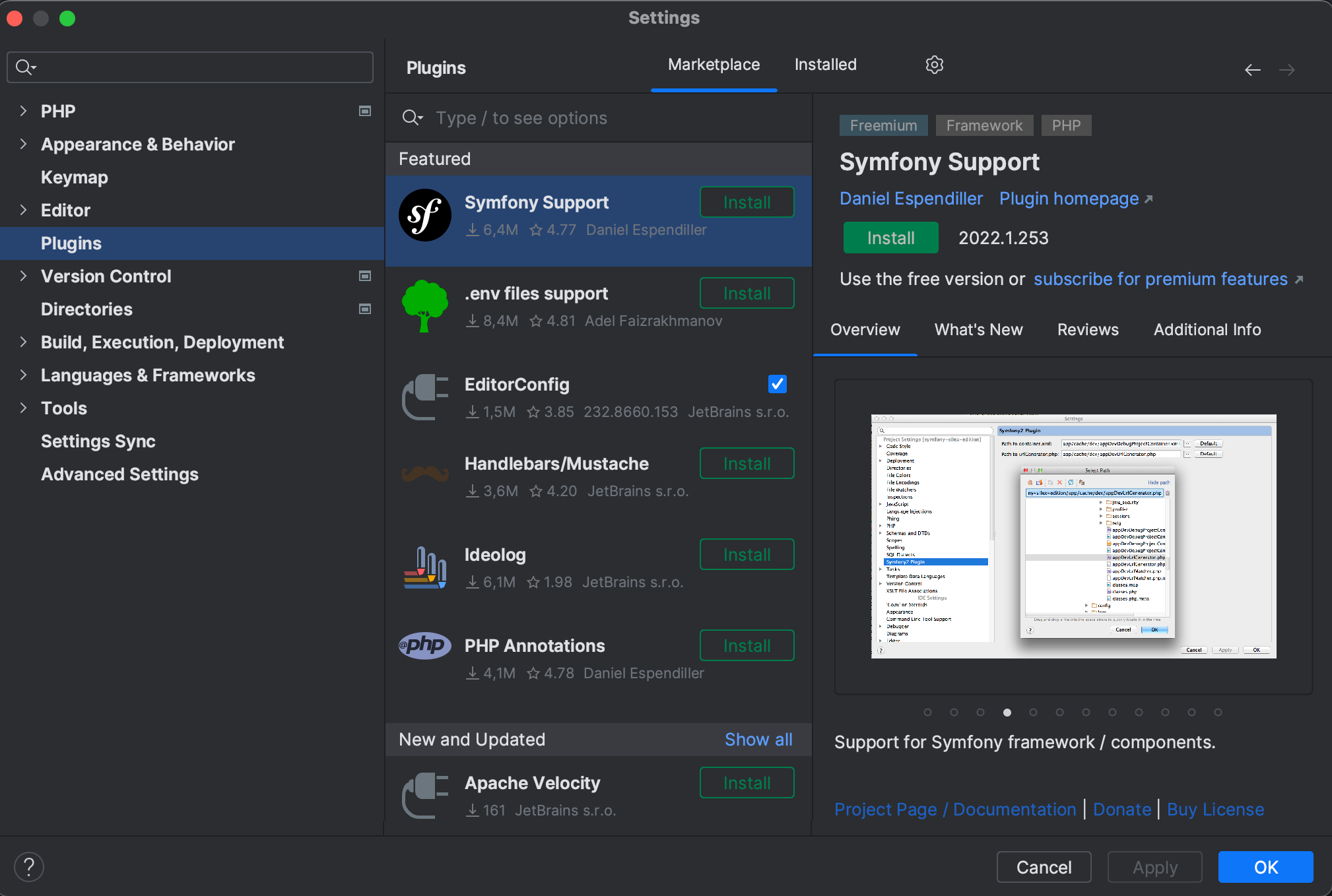
Task: Disable the EditorConfig plugin checkbox
Action: click(x=777, y=383)
